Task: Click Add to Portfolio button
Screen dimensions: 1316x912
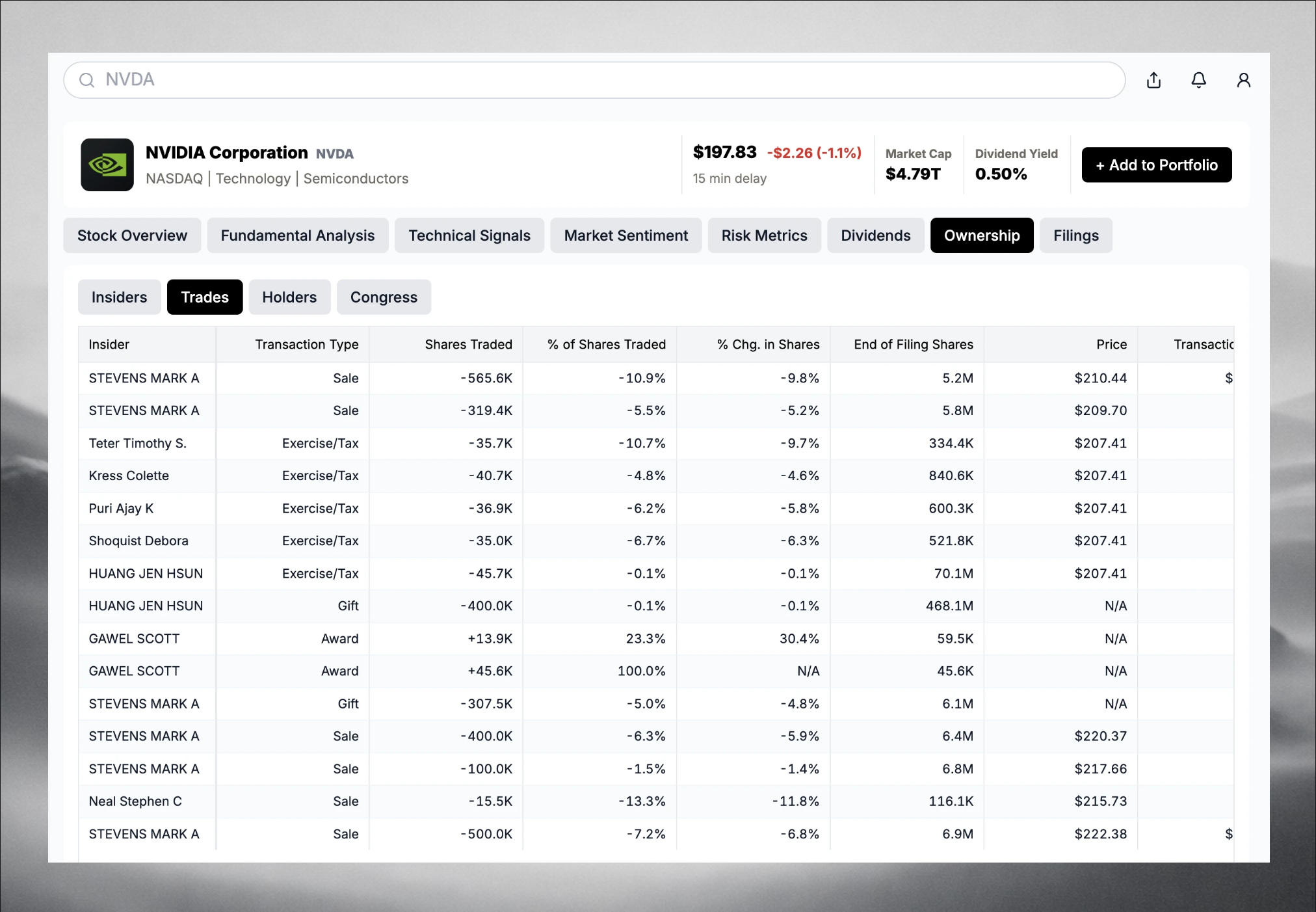Action: click(x=1157, y=165)
